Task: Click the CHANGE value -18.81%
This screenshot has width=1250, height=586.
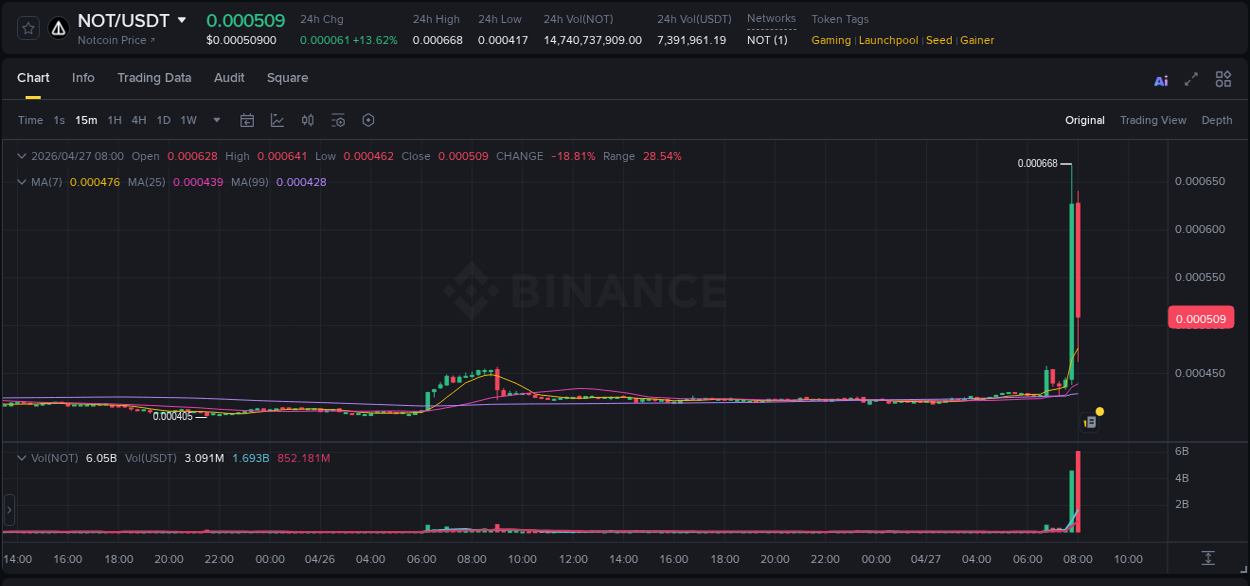Action: [573, 156]
